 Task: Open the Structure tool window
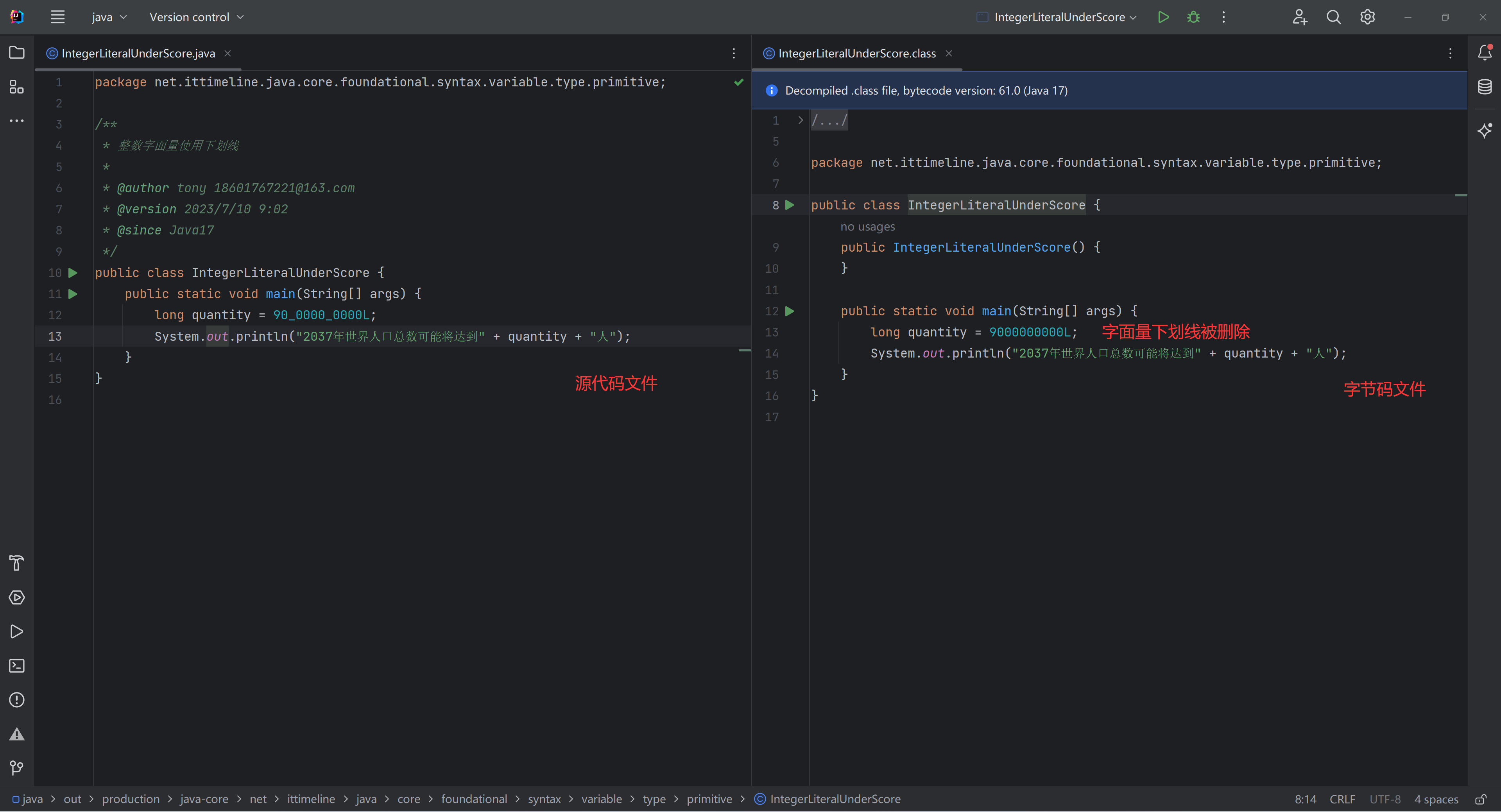point(17,87)
